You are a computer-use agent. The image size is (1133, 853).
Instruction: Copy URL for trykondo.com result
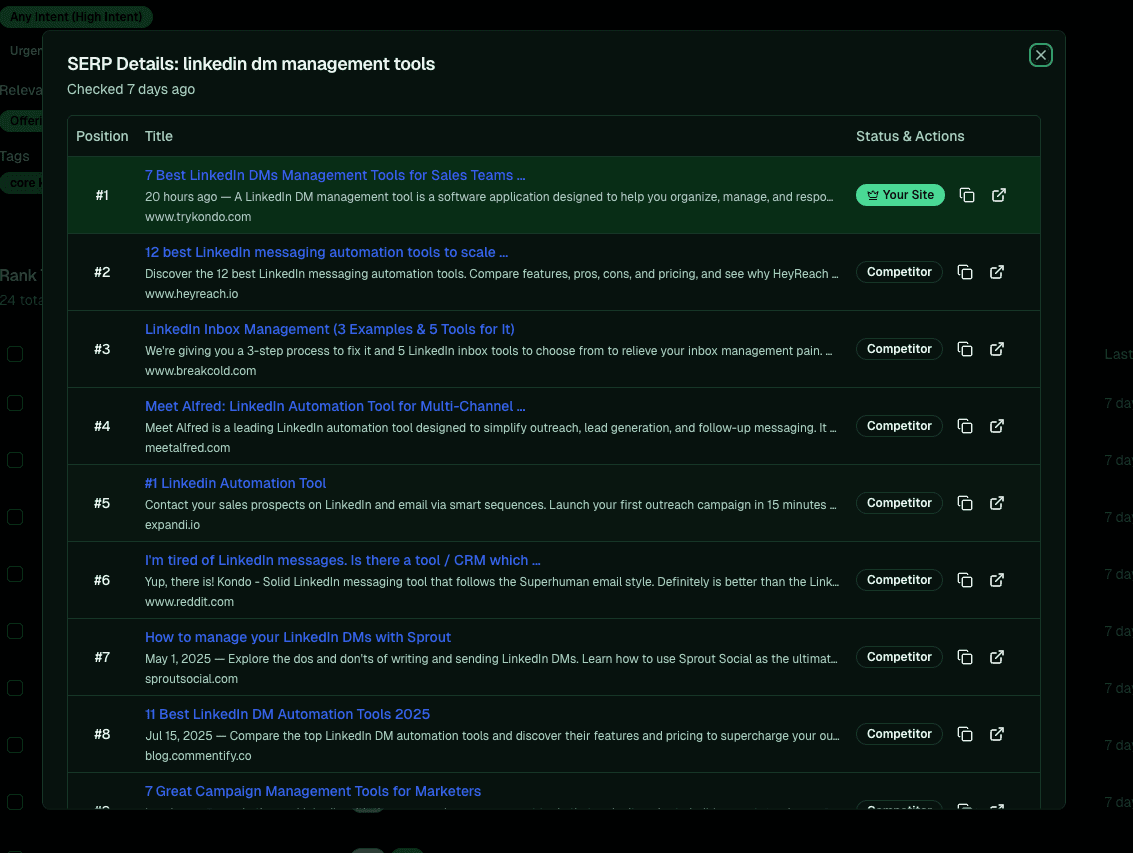967,195
